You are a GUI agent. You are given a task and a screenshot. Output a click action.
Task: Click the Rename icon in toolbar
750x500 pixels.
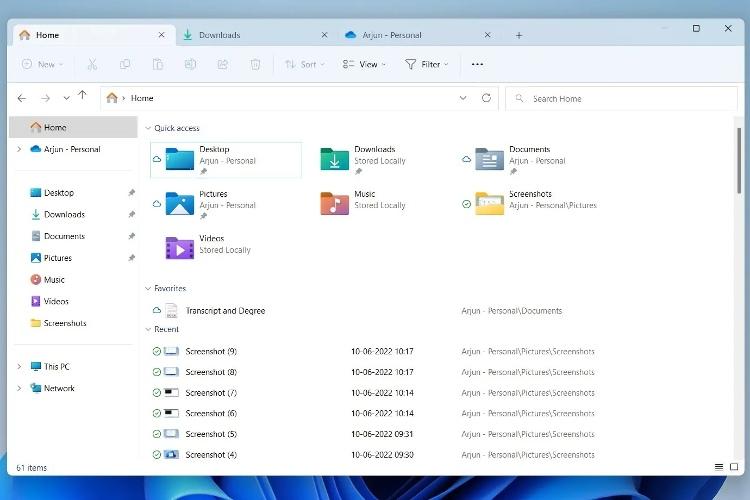point(190,64)
